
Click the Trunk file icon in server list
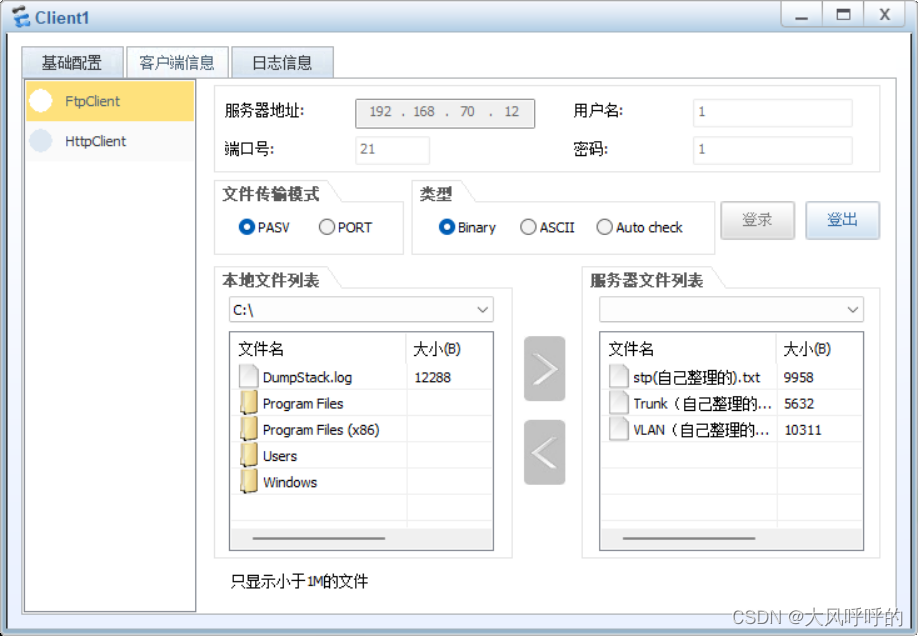point(618,403)
